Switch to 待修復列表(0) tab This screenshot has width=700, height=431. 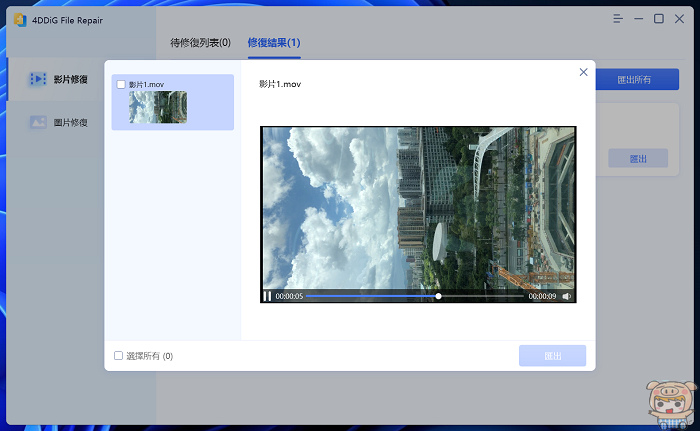coord(198,42)
